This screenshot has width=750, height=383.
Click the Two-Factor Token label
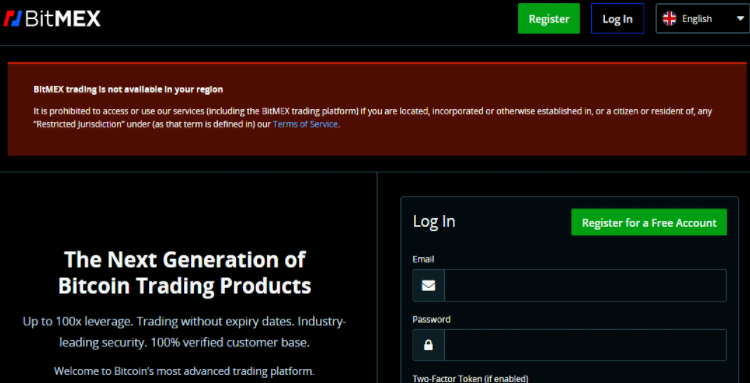coord(470,379)
